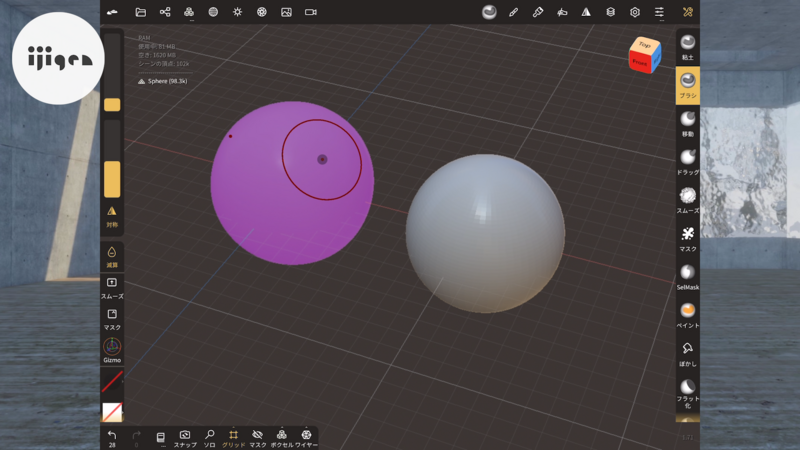The height and width of the screenshot is (450, 800).
Task: Open the Lighting sun menu
Action: pos(238,12)
